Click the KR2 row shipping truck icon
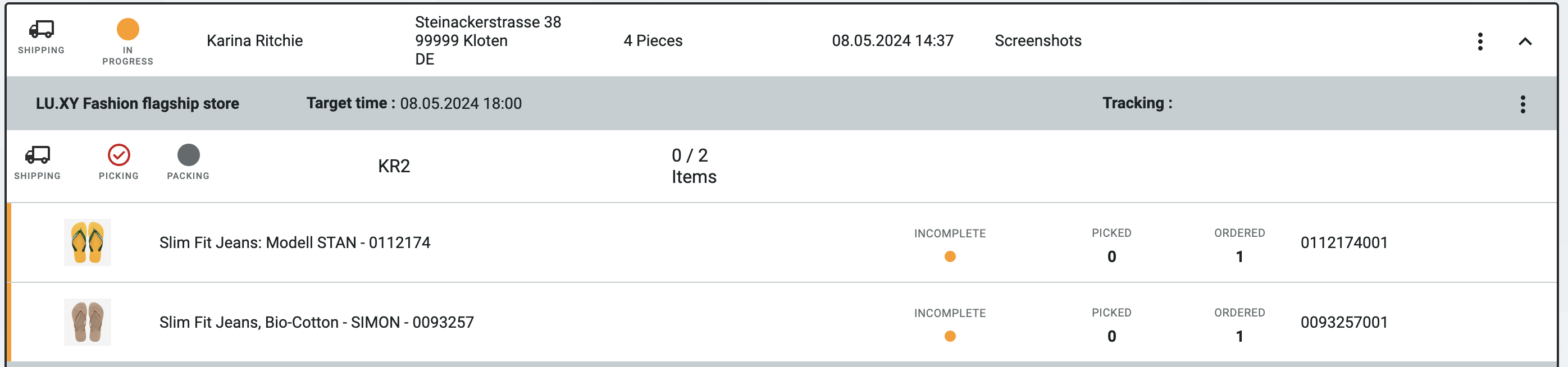The width and height of the screenshot is (1568, 367). point(38,155)
